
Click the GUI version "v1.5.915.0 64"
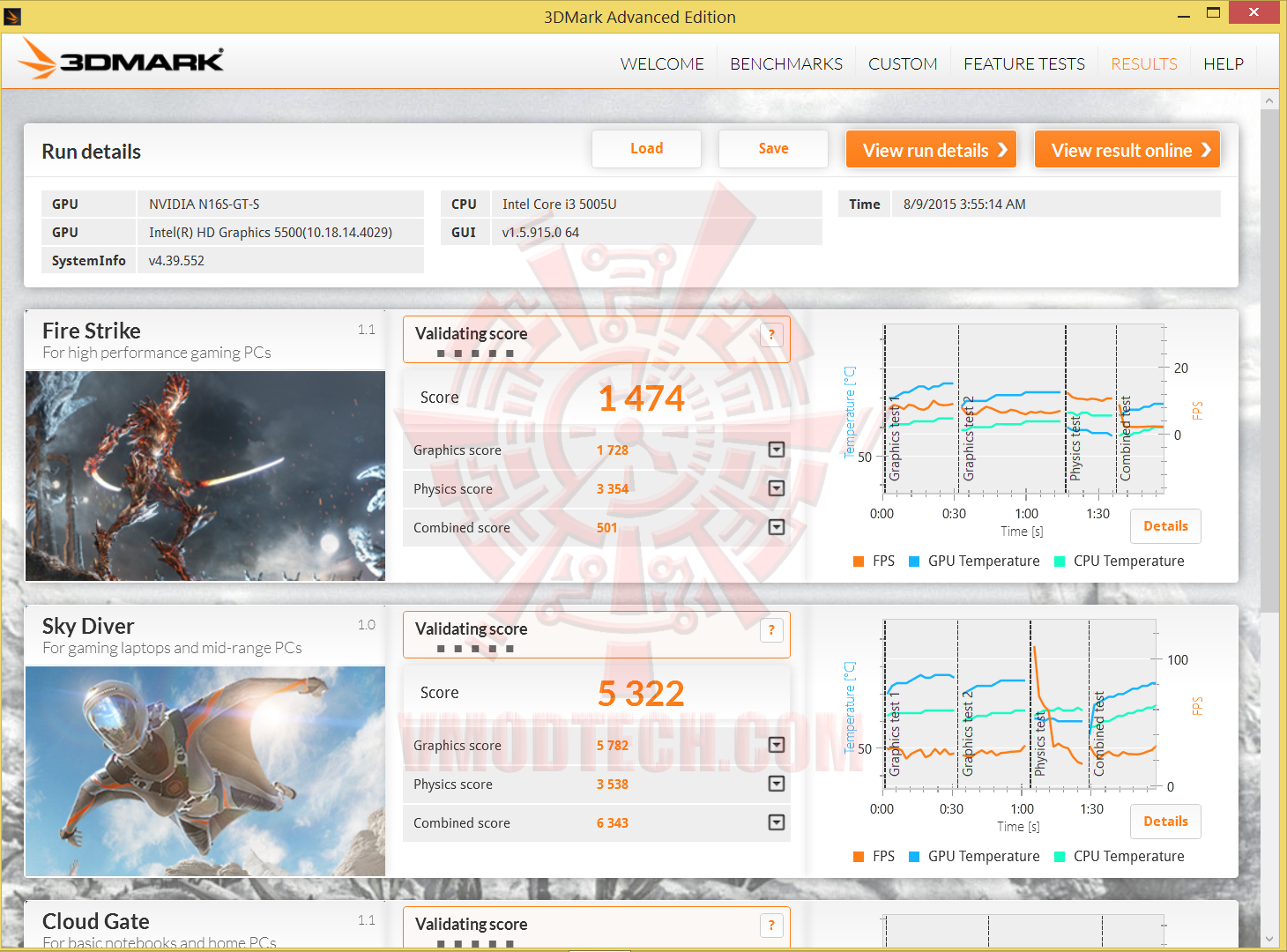[x=541, y=233]
